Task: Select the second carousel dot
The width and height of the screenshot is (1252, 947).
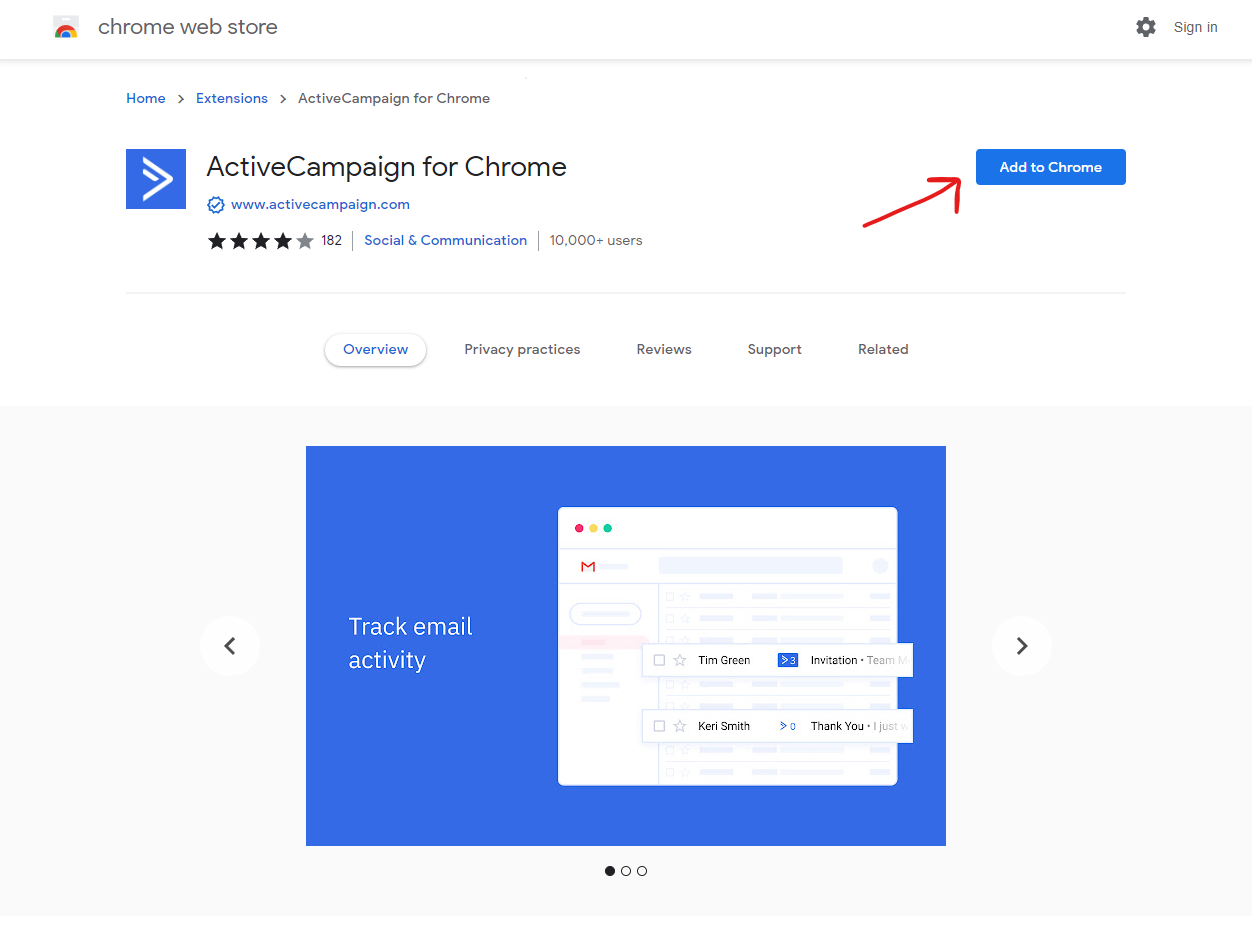Action: click(x=626, y=871)
